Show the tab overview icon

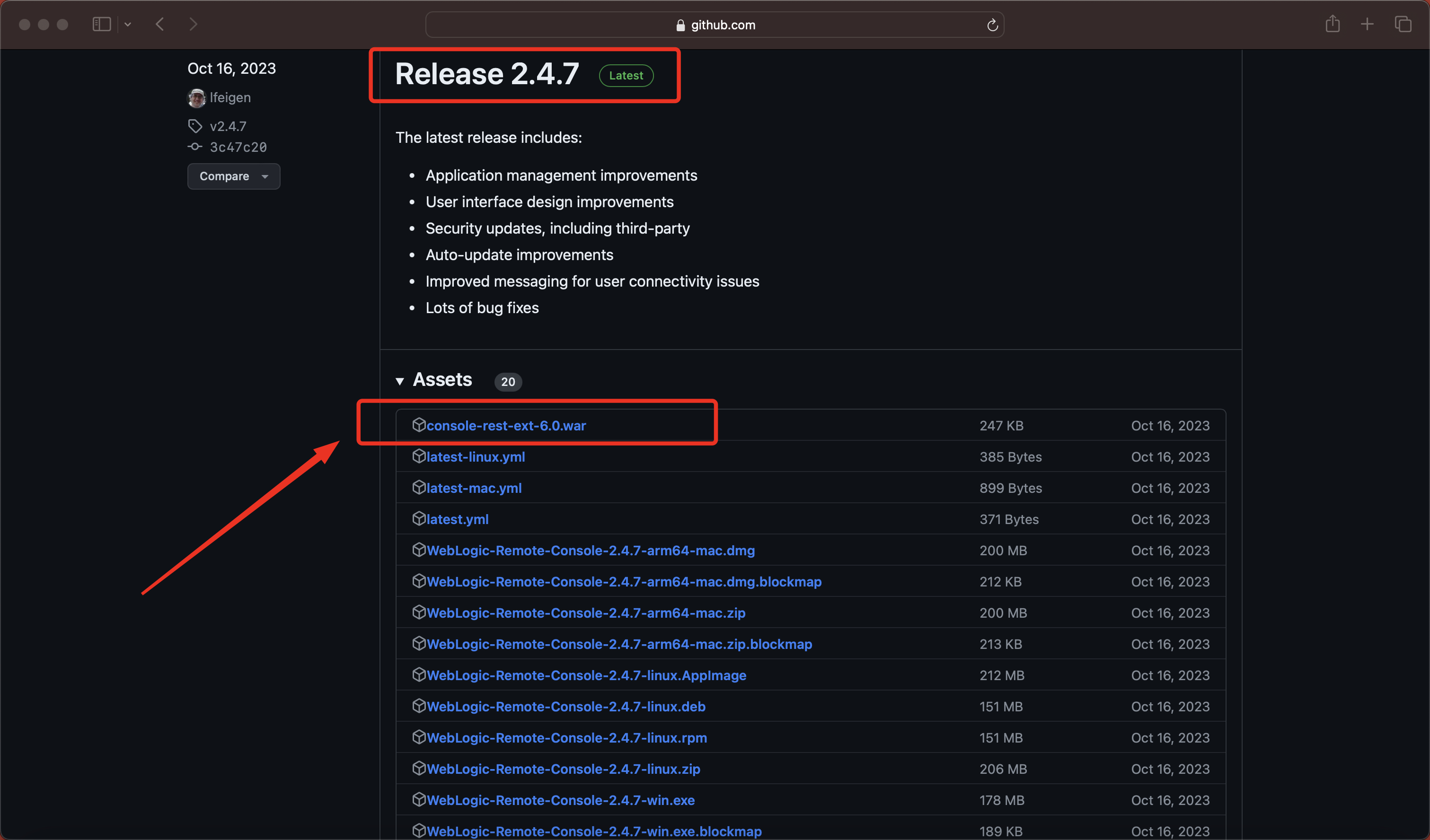(1403, 25)
